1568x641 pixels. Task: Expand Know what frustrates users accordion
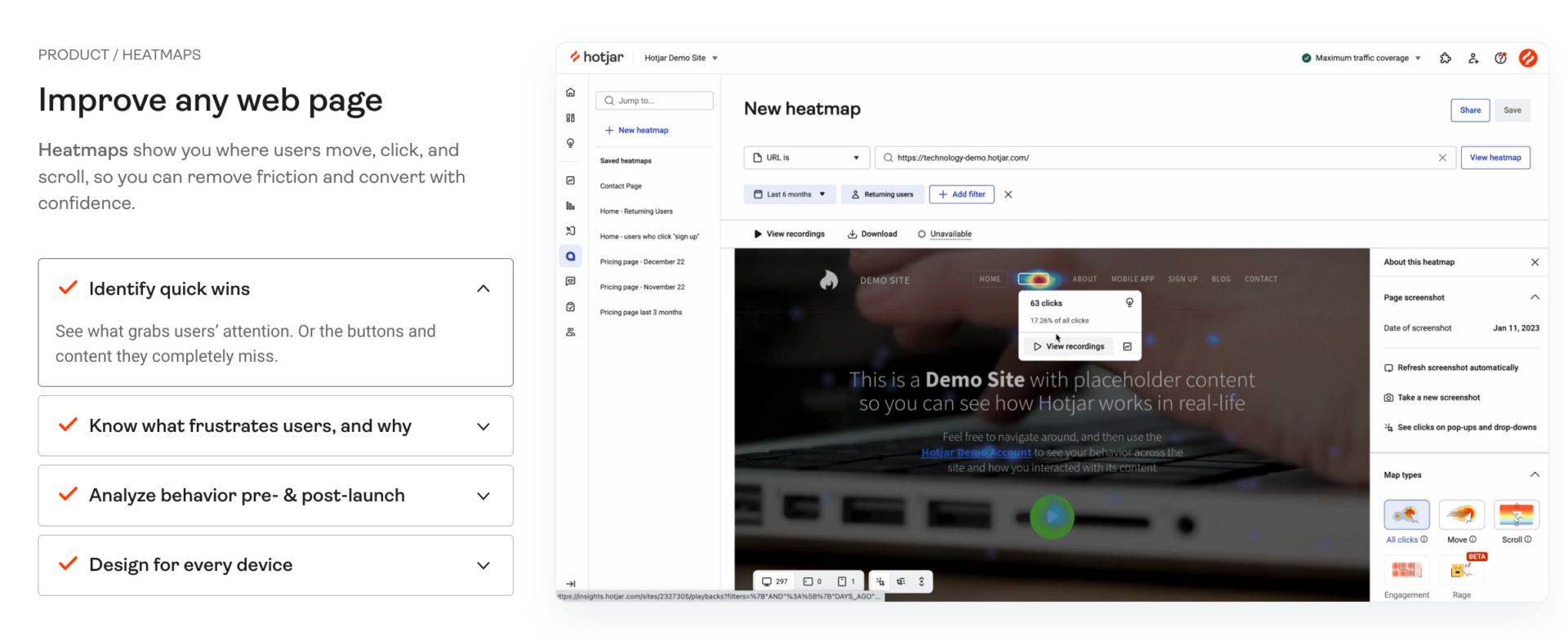click(x=275, y=426)
